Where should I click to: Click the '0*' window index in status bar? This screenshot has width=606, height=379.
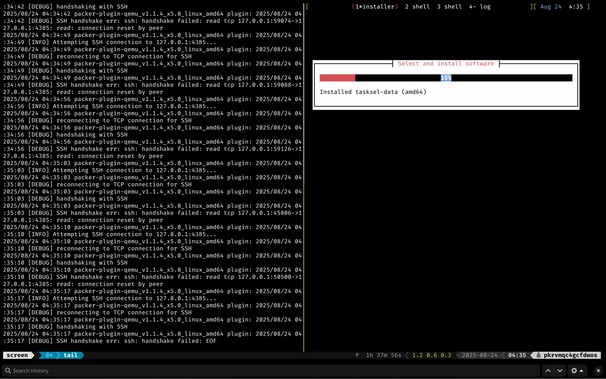coord(49,355)
